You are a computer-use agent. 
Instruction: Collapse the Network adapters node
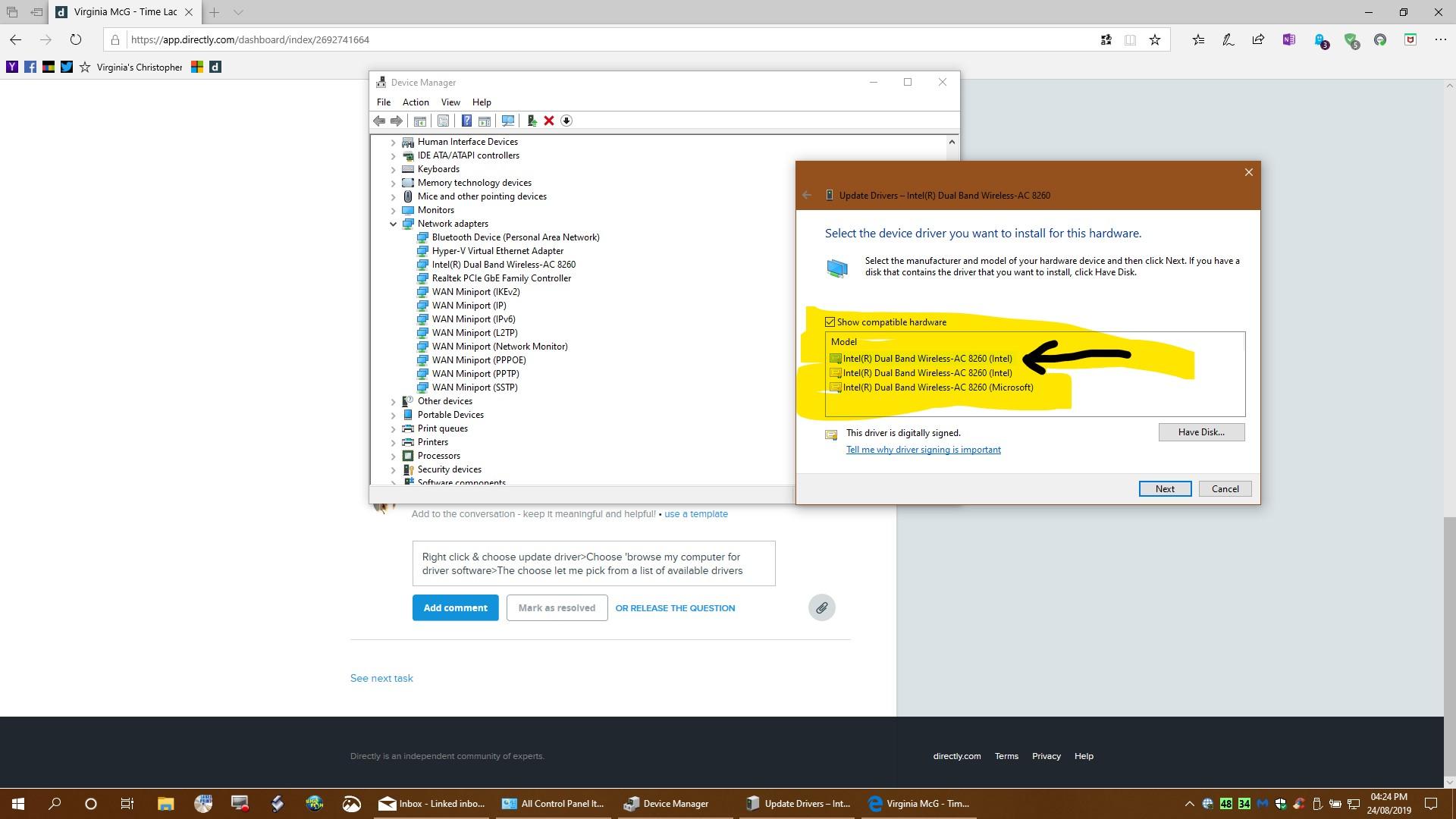point(394,224)
